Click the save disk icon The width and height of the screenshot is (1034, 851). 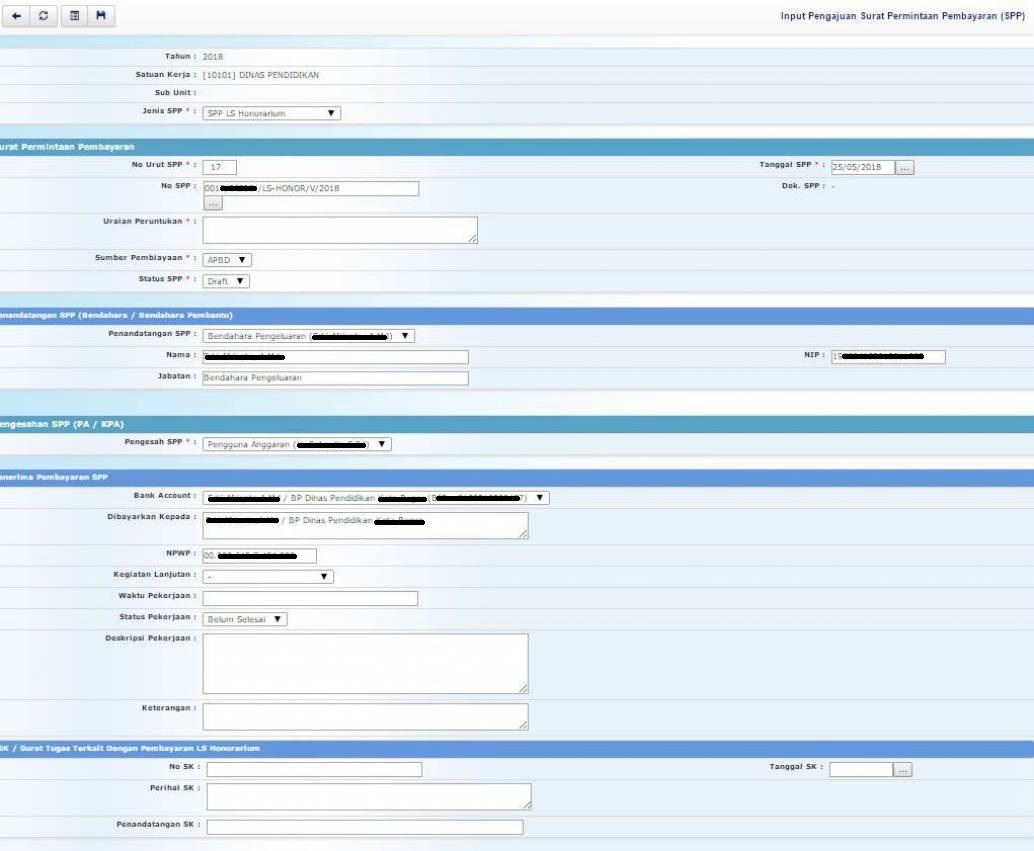pos(100,17)
